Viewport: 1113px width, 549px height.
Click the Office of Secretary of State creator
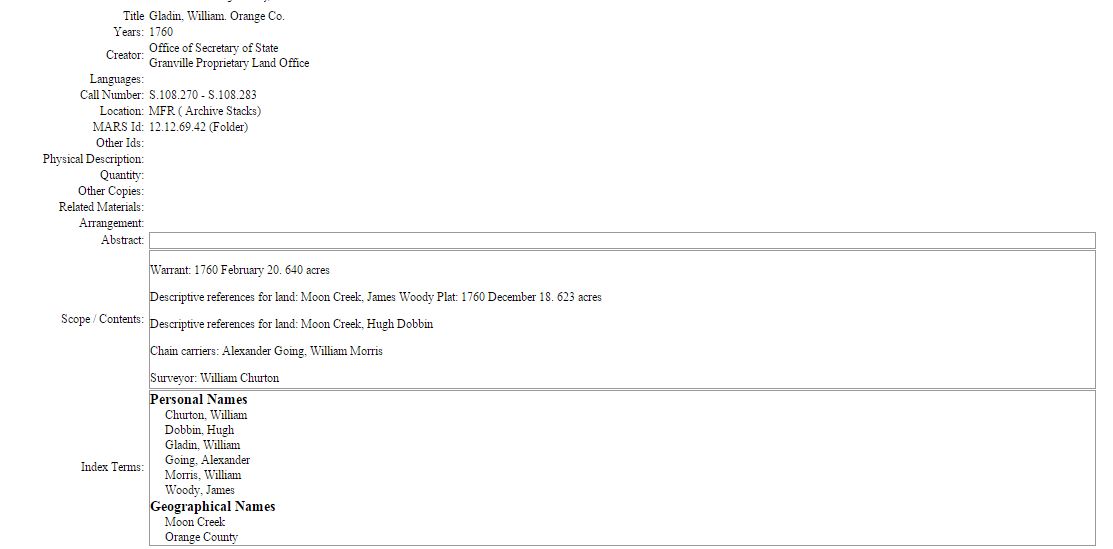coord(213,48)
